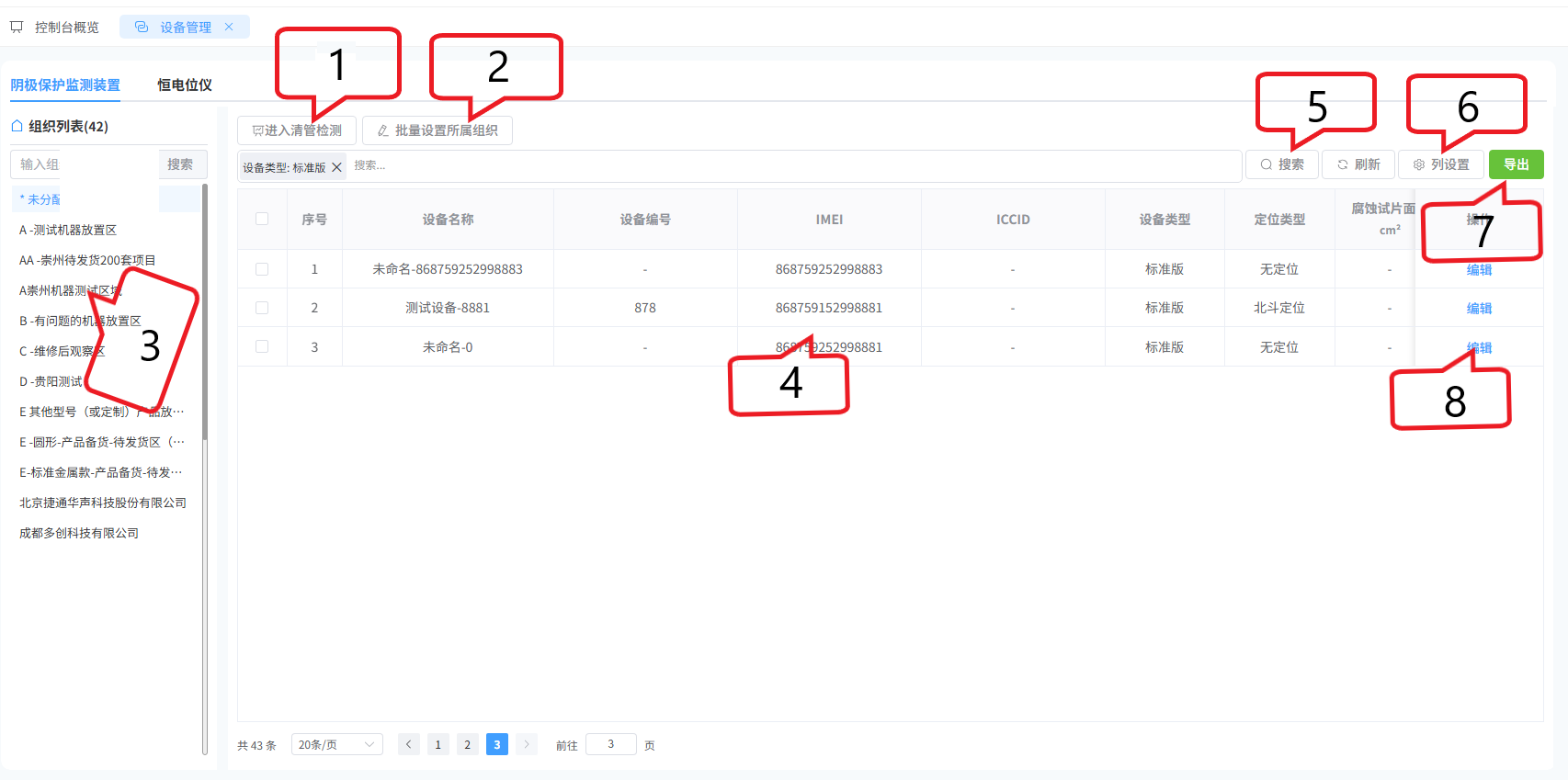Go to page 1
Screen dimensions: 1568x780
click(438, 744)
